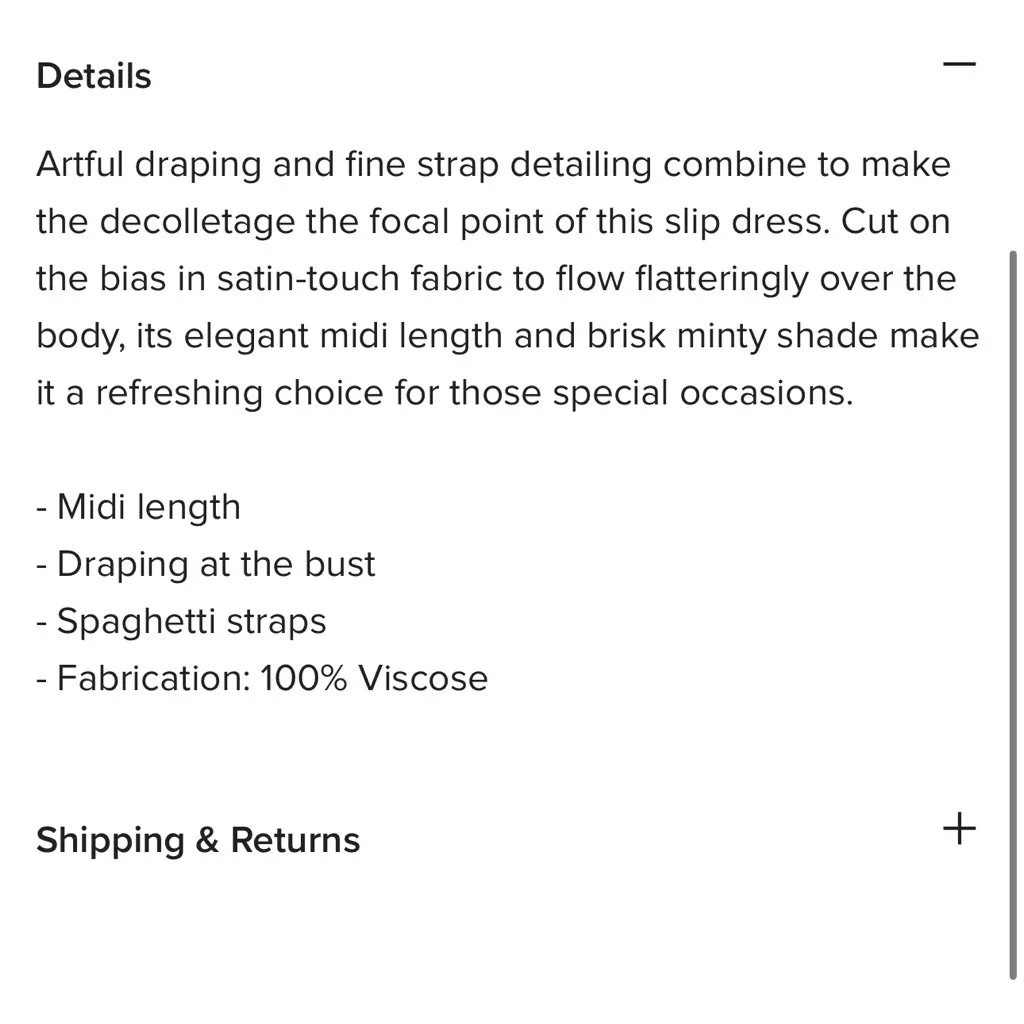Click the Midi length list item
Viewport: 1024px width, 1024px height.
[138, 507]
